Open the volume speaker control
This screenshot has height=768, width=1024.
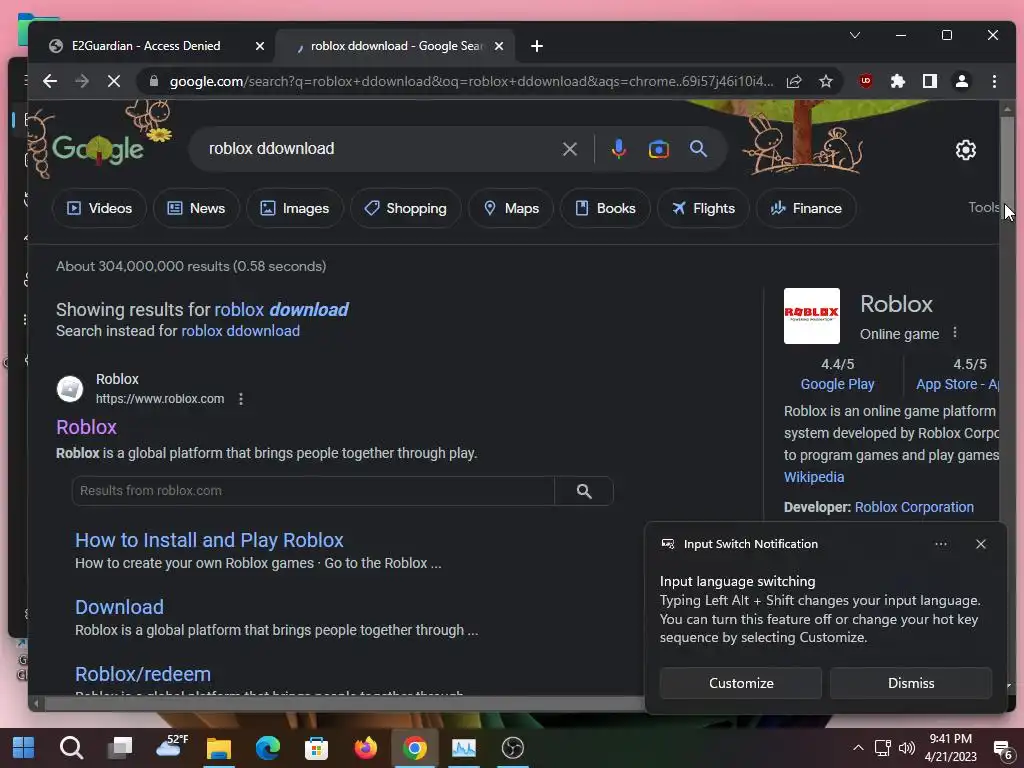pos(906,748)
